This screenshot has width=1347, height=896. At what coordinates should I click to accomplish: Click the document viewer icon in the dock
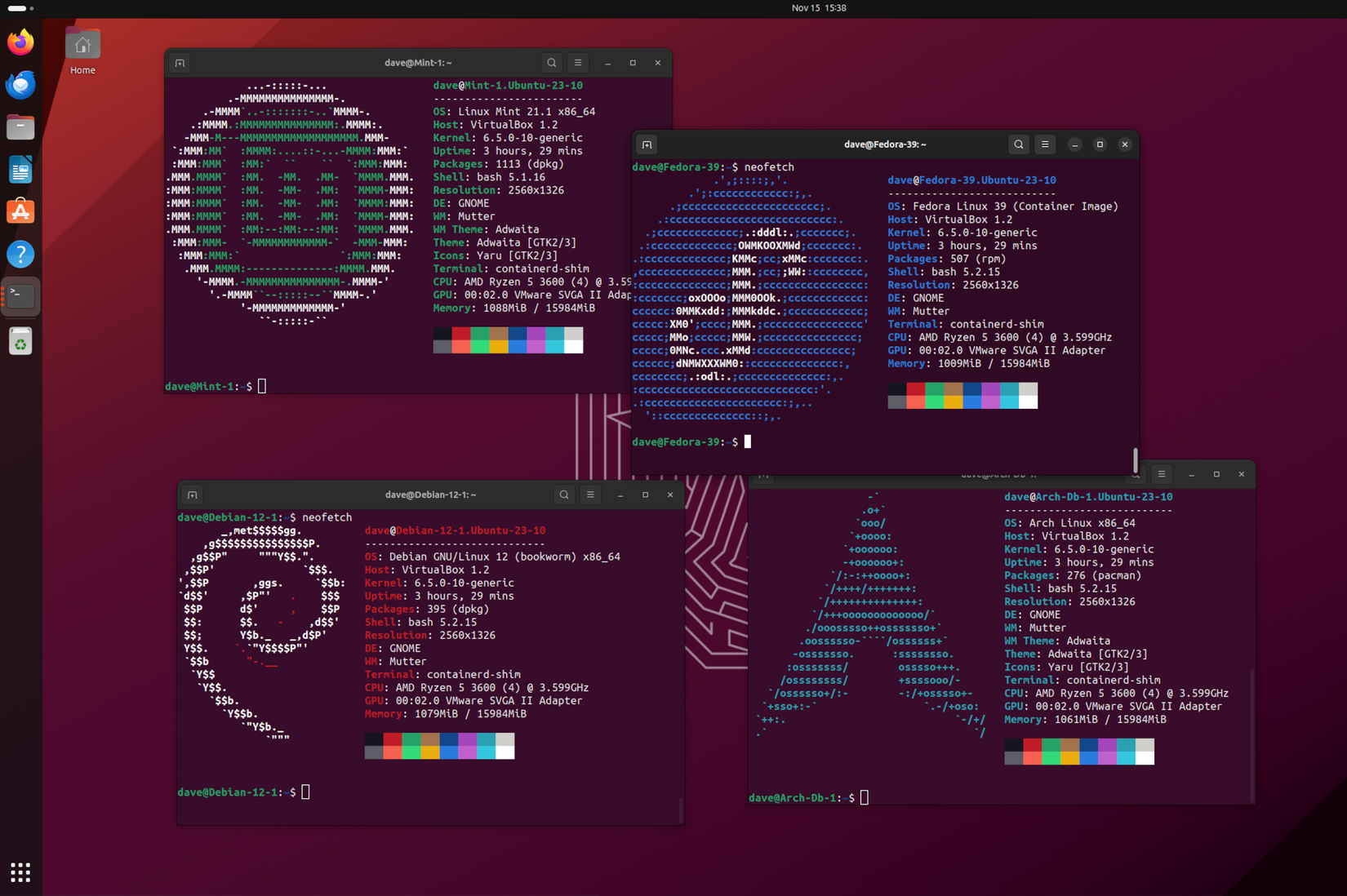[x=20, y=169]
